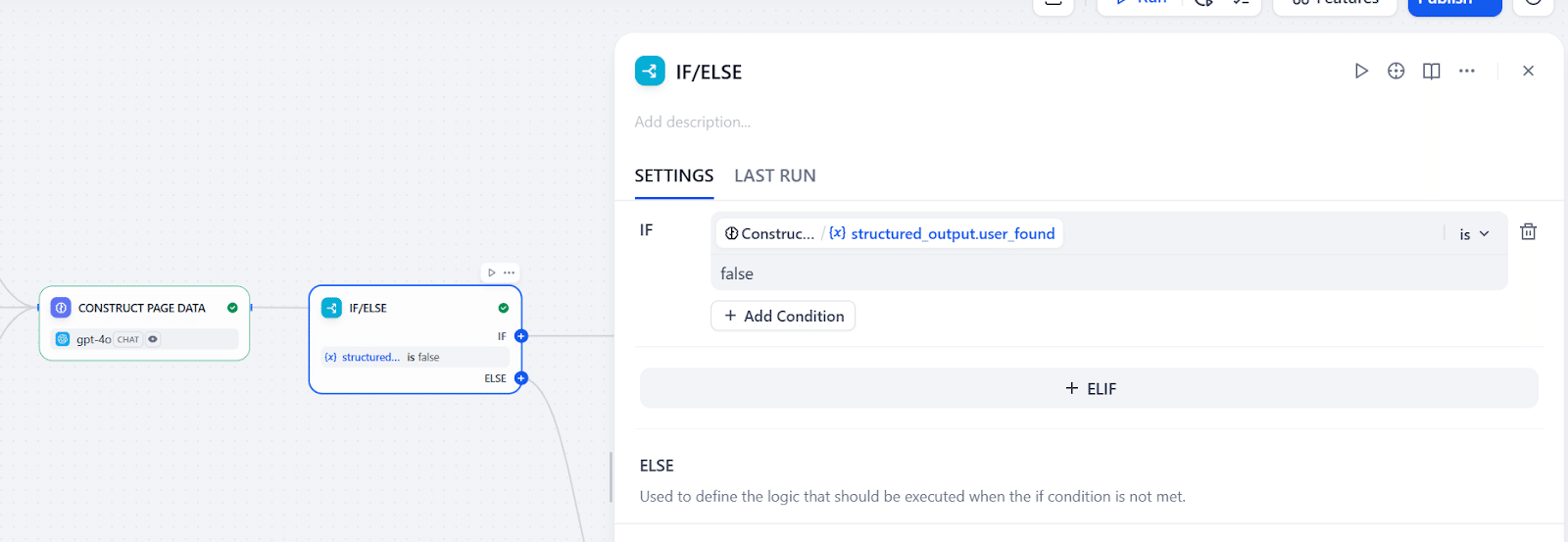Locate the node using the crosshair icon
Screen dimensions: 1568x542
pos(1396,71)
